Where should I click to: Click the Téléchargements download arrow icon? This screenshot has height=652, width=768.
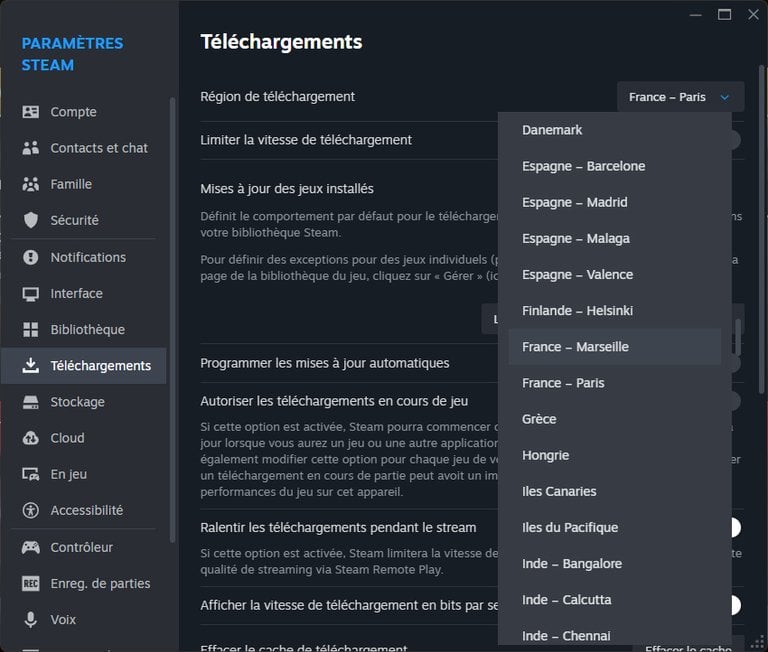[30, 365]
